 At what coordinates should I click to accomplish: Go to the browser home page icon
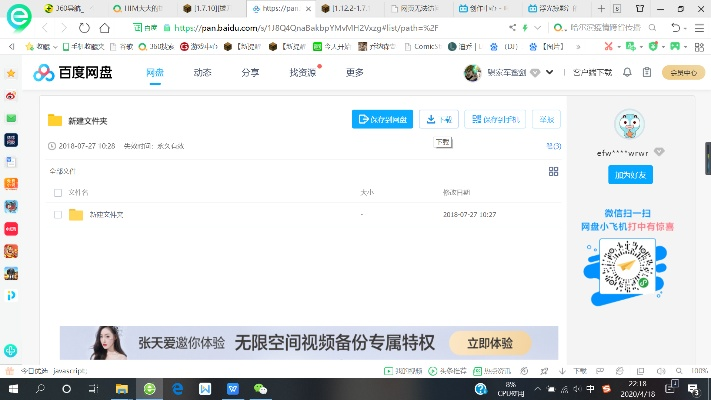105,28
